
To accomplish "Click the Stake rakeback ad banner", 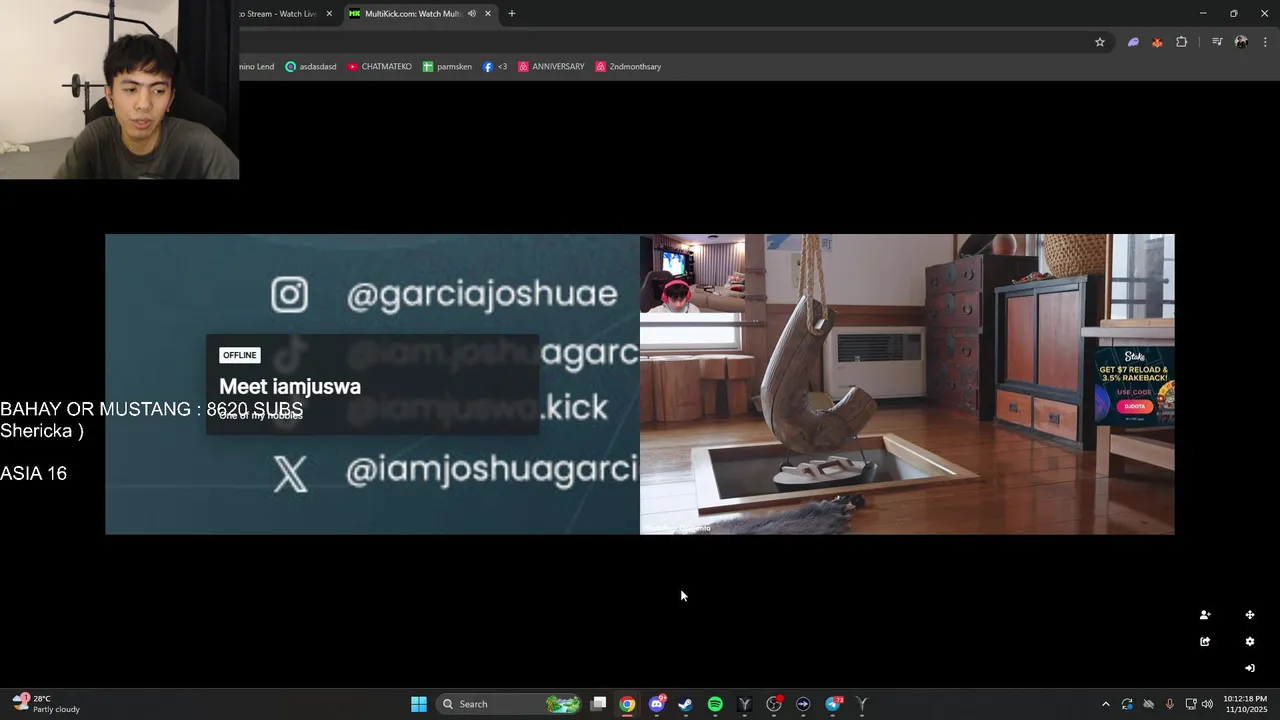I will click(1135, 386).
